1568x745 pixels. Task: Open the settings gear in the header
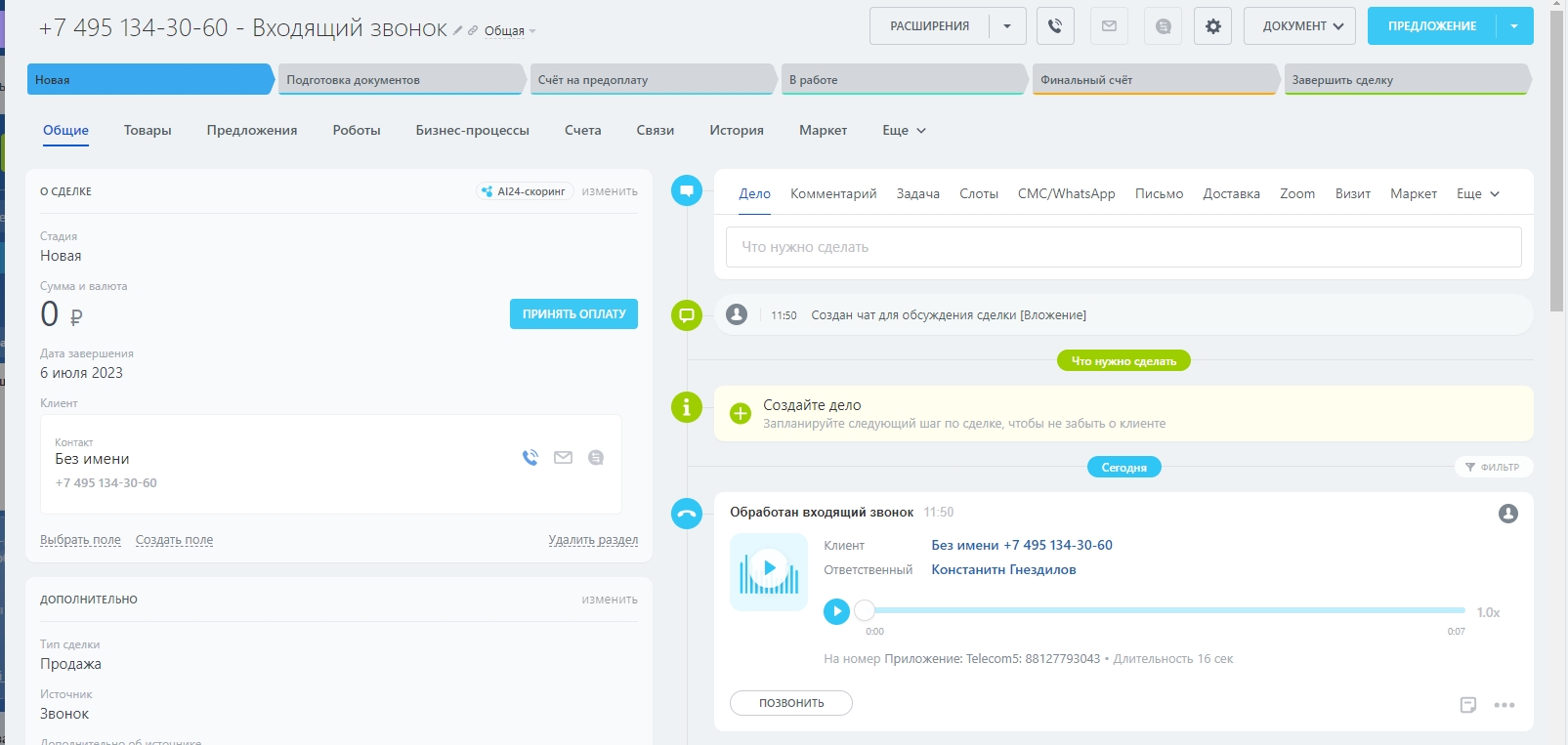click(x=1212, y=26)
